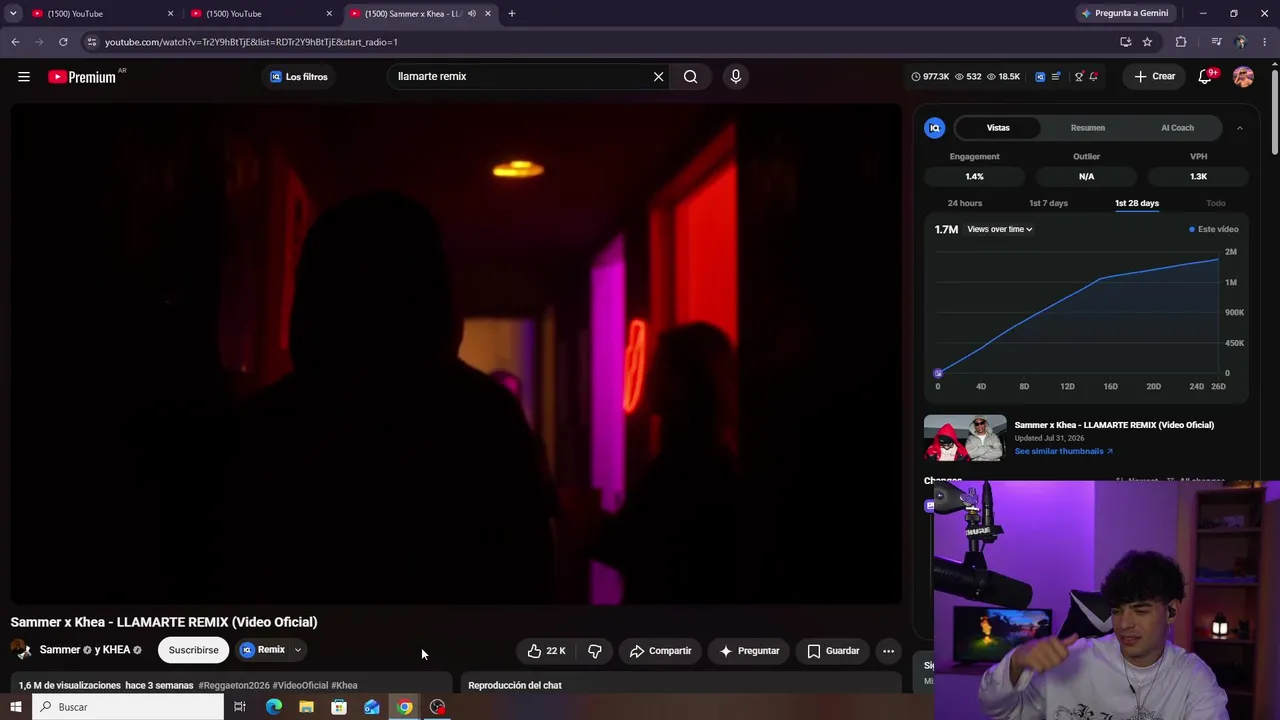Switch to the Vistas tab
This screenshot has width=1280, height=720.
(x=998, y=127)
